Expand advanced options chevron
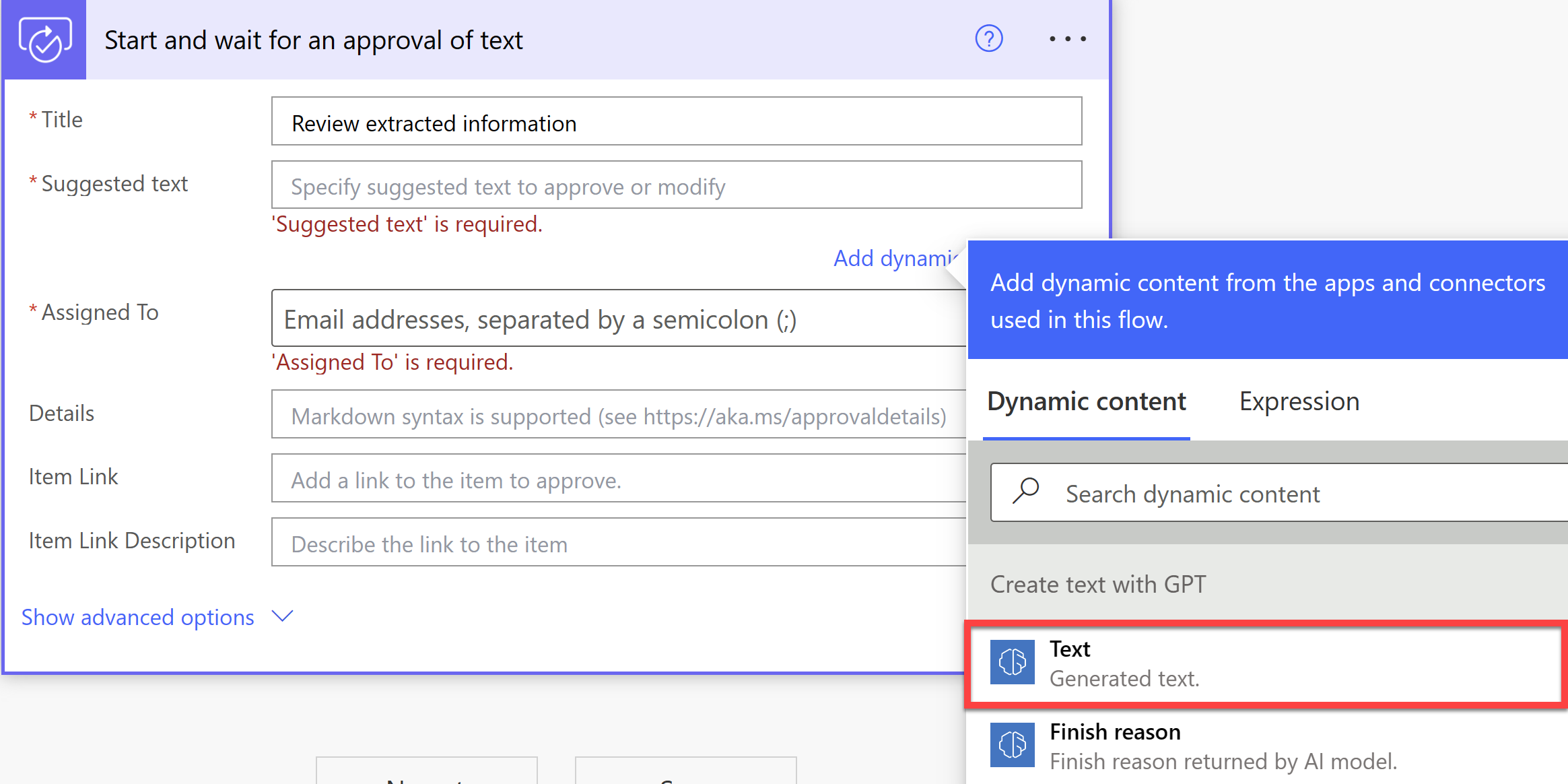This screenshot has height=784, width=1568. (282, 616)
